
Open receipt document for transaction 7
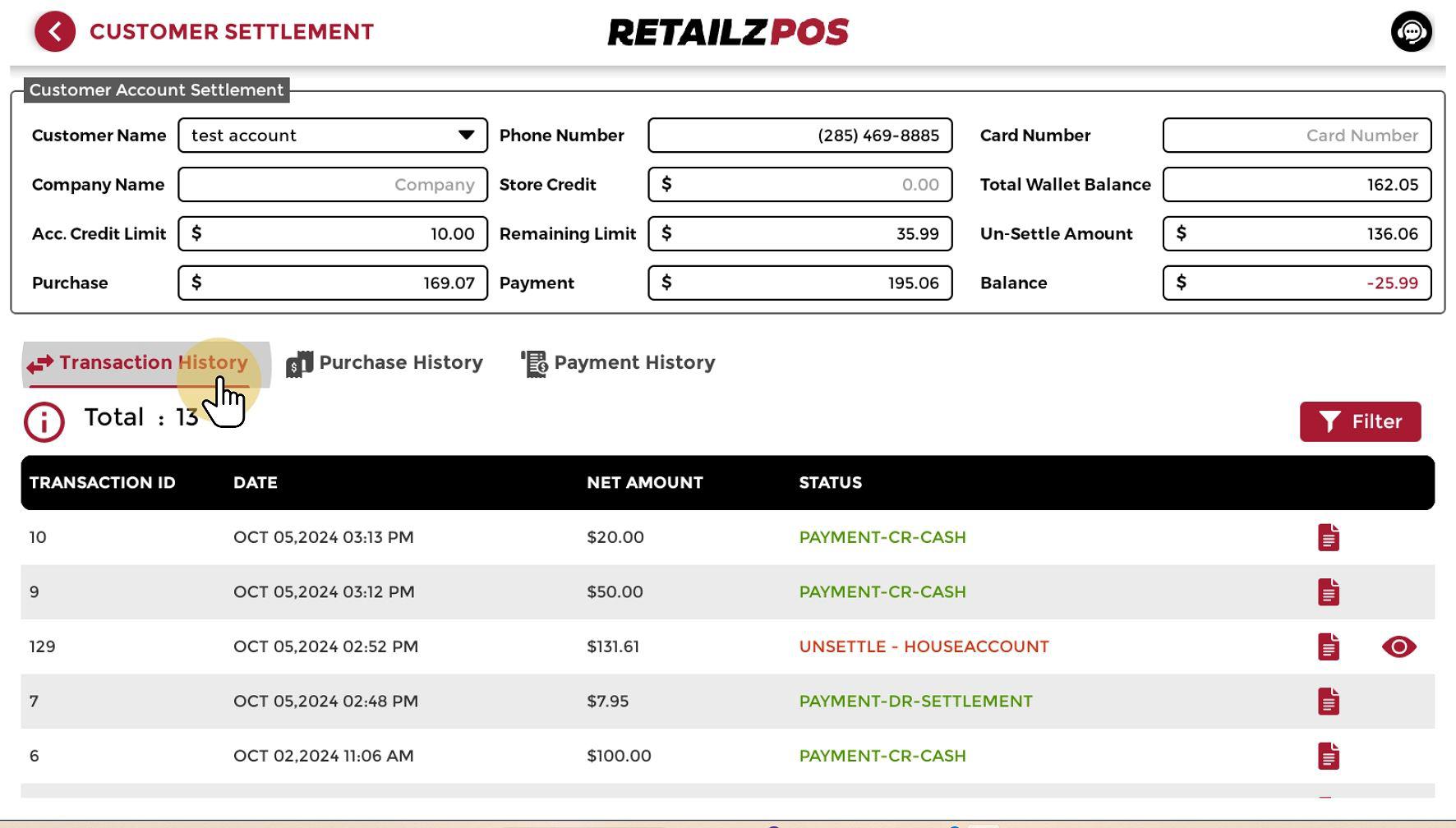point(1328,701)
